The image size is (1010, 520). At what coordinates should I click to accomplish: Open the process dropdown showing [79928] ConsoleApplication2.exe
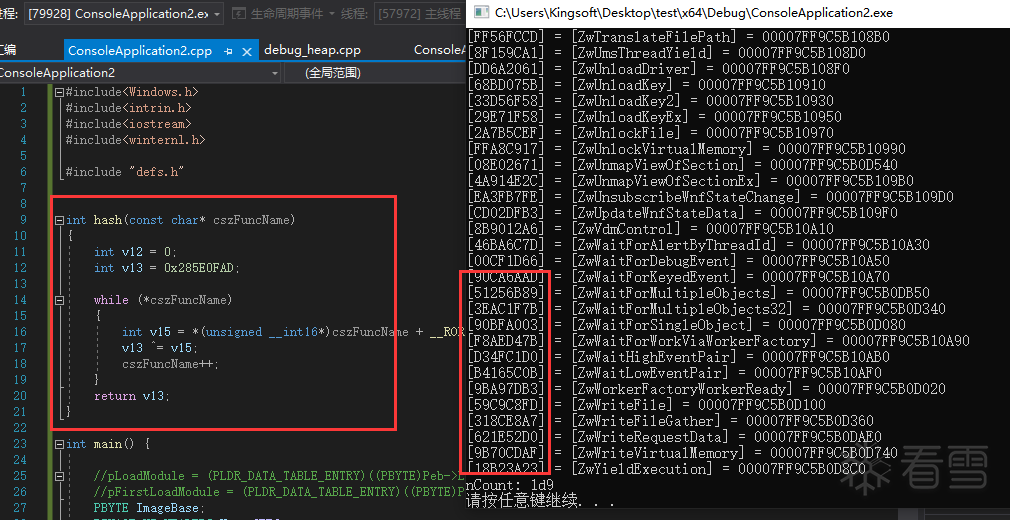[124, 13]
